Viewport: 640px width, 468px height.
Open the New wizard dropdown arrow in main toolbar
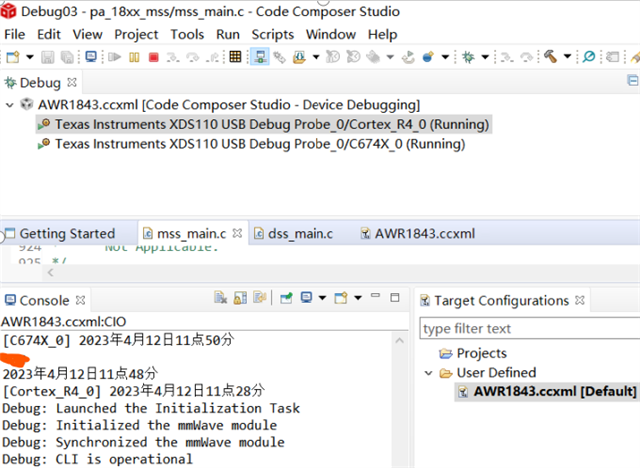pos(30,57)
